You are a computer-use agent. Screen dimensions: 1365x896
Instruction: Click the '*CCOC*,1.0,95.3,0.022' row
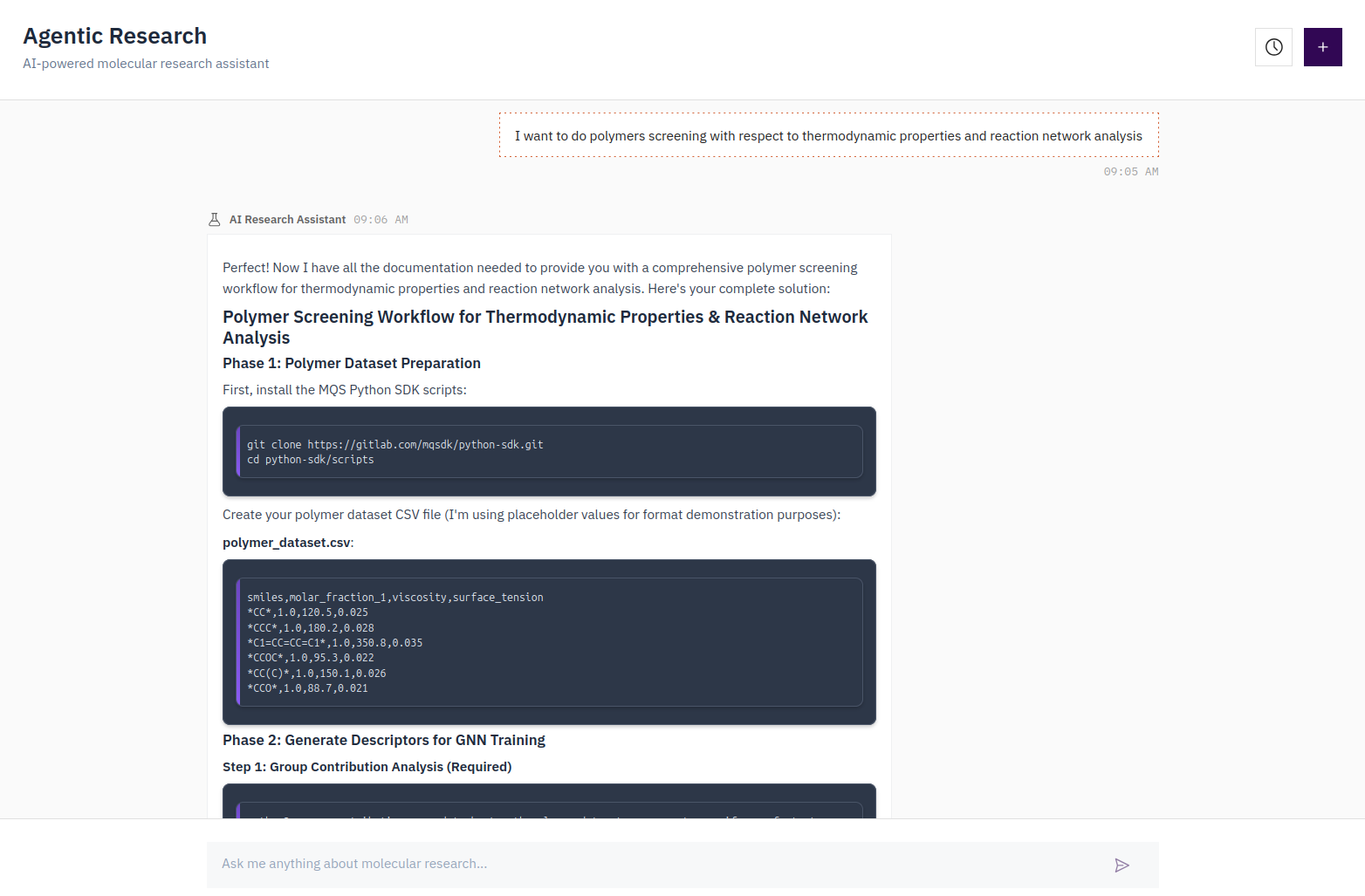click(310, 658)
